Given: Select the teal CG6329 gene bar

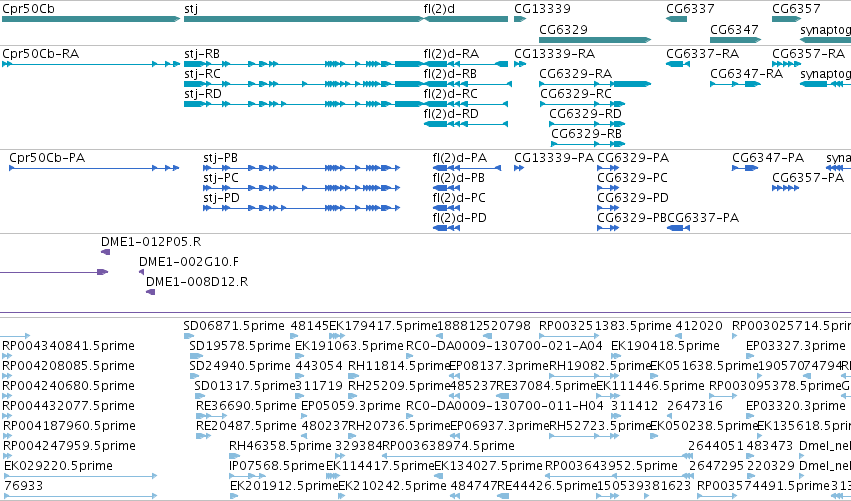Looking at the screenshot, I should (595, 40).
